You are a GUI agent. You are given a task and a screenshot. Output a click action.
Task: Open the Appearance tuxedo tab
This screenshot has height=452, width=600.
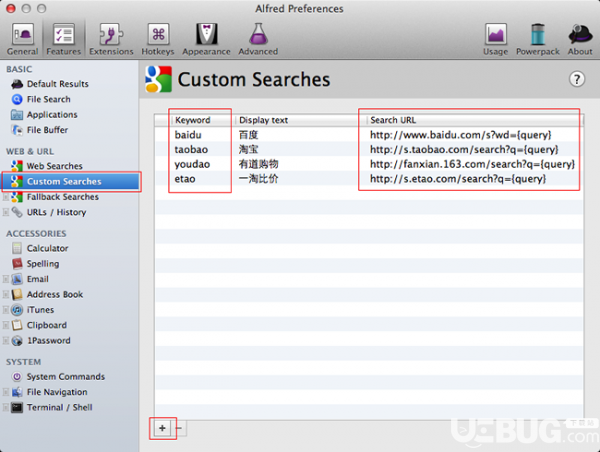(206, 39)
